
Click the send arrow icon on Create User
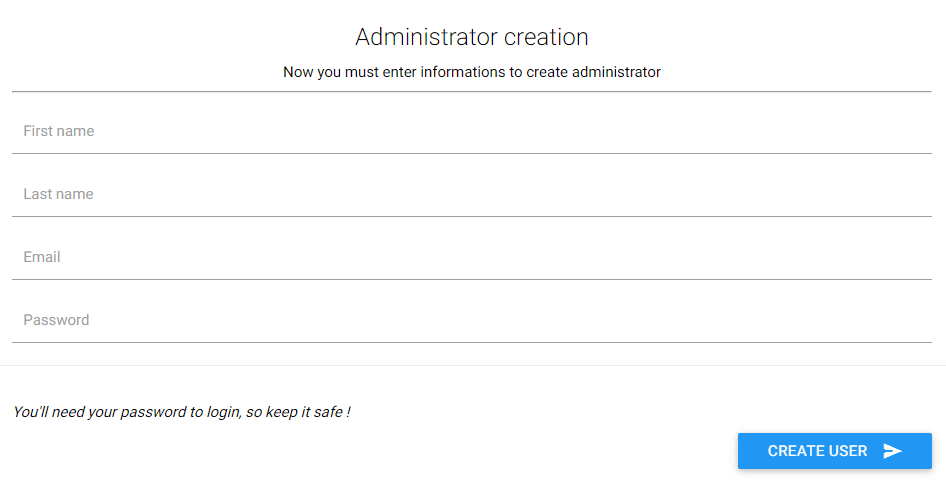892,451
